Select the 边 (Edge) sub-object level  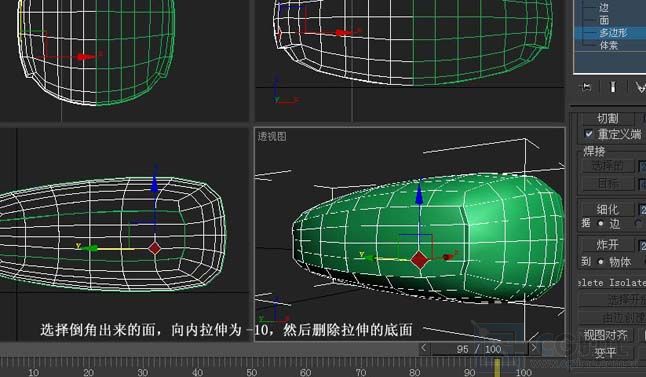click(604, 7)
